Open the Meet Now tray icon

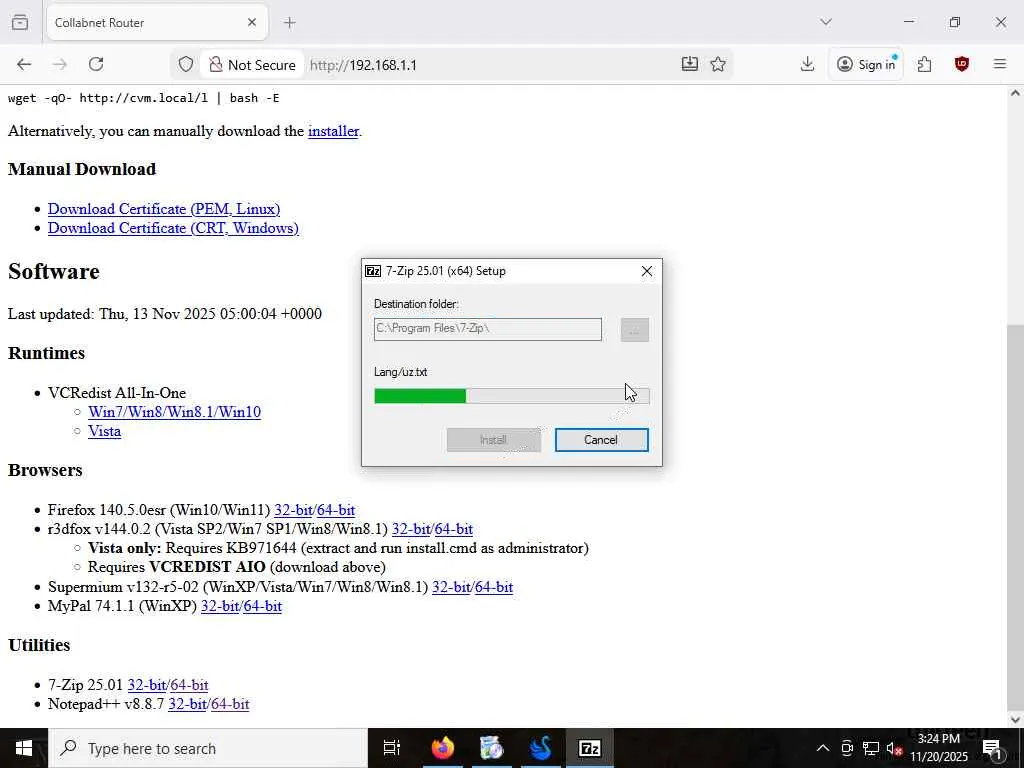tap(847, 748)
